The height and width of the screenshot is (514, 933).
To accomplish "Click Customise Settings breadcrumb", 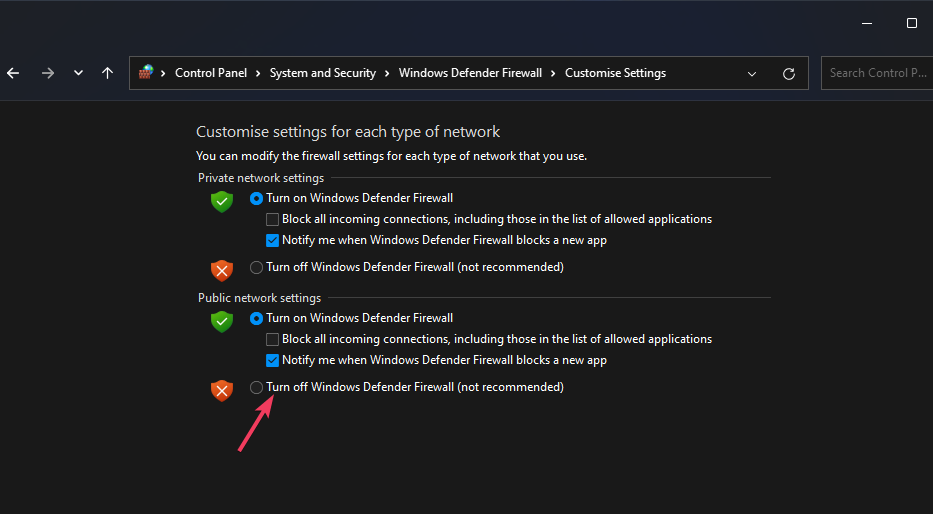I will 615,73.
